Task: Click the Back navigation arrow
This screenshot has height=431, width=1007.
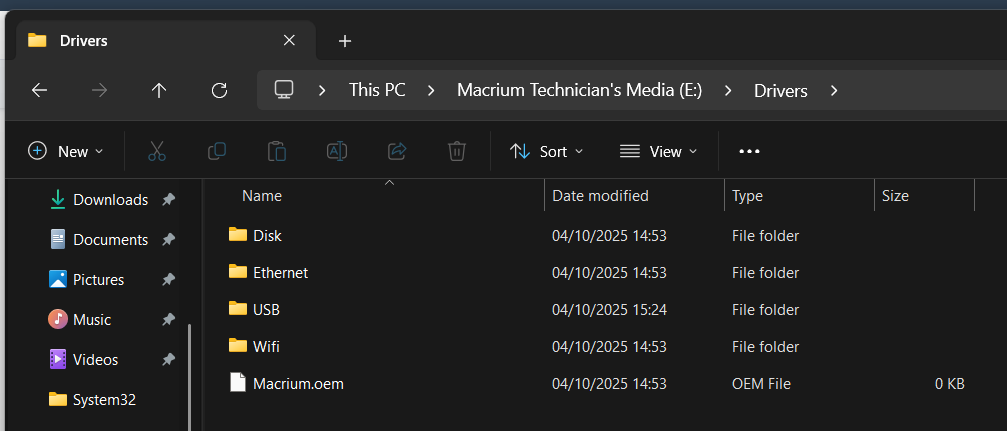Action: coord(39,90)
